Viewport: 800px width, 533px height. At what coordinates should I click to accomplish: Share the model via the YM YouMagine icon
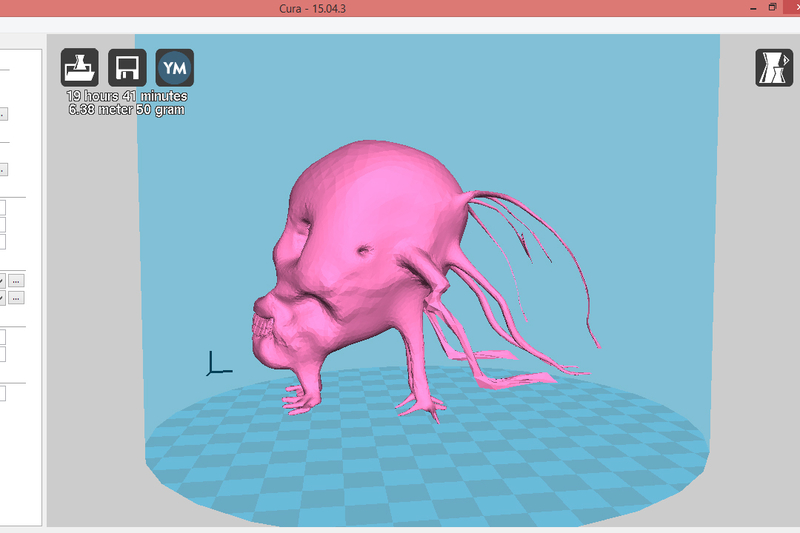(175, 68)
